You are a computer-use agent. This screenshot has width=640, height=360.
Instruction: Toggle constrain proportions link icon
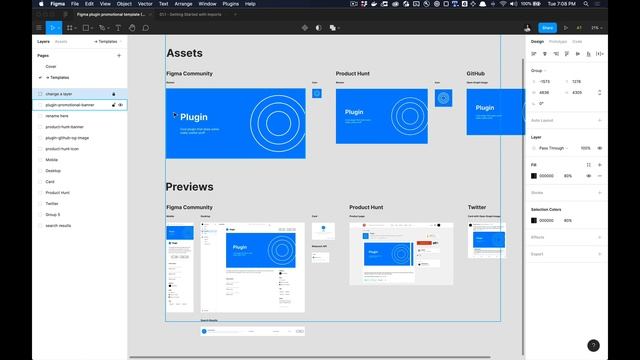[600, 93]
